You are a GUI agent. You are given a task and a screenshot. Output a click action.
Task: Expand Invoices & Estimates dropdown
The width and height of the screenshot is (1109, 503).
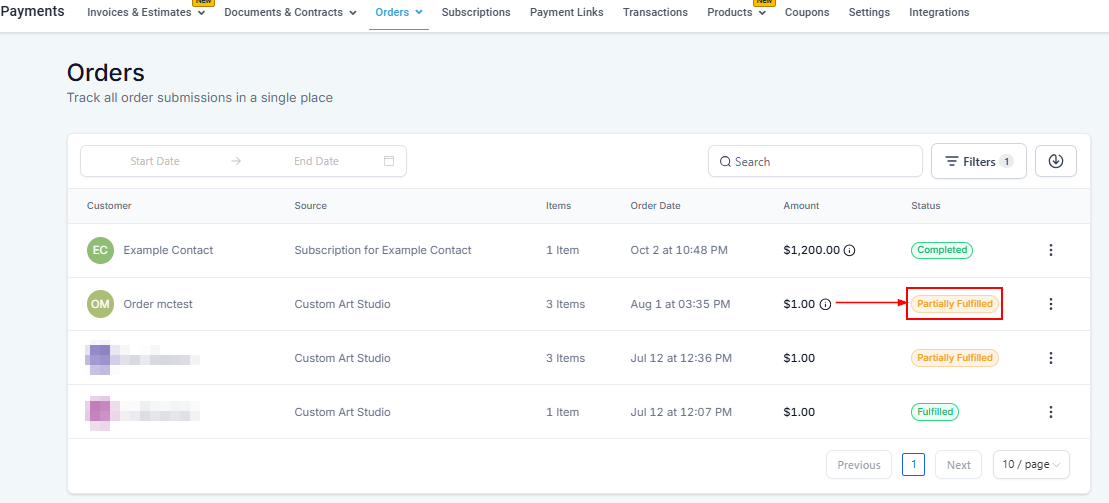tap(146, 12)
